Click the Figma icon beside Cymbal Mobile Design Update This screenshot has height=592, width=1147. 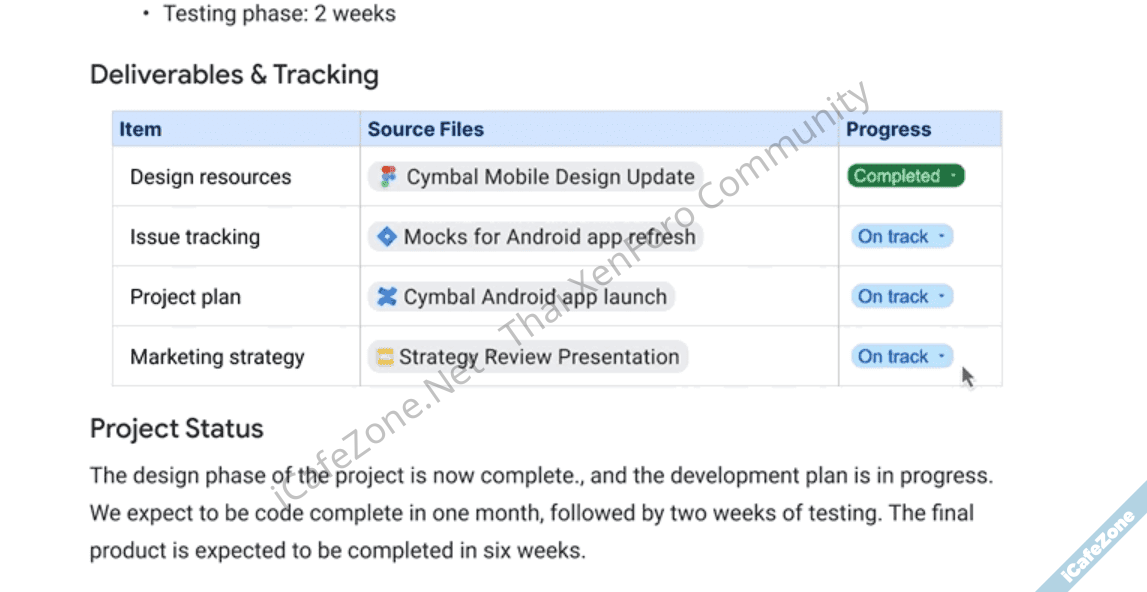[x=388, y=177]
